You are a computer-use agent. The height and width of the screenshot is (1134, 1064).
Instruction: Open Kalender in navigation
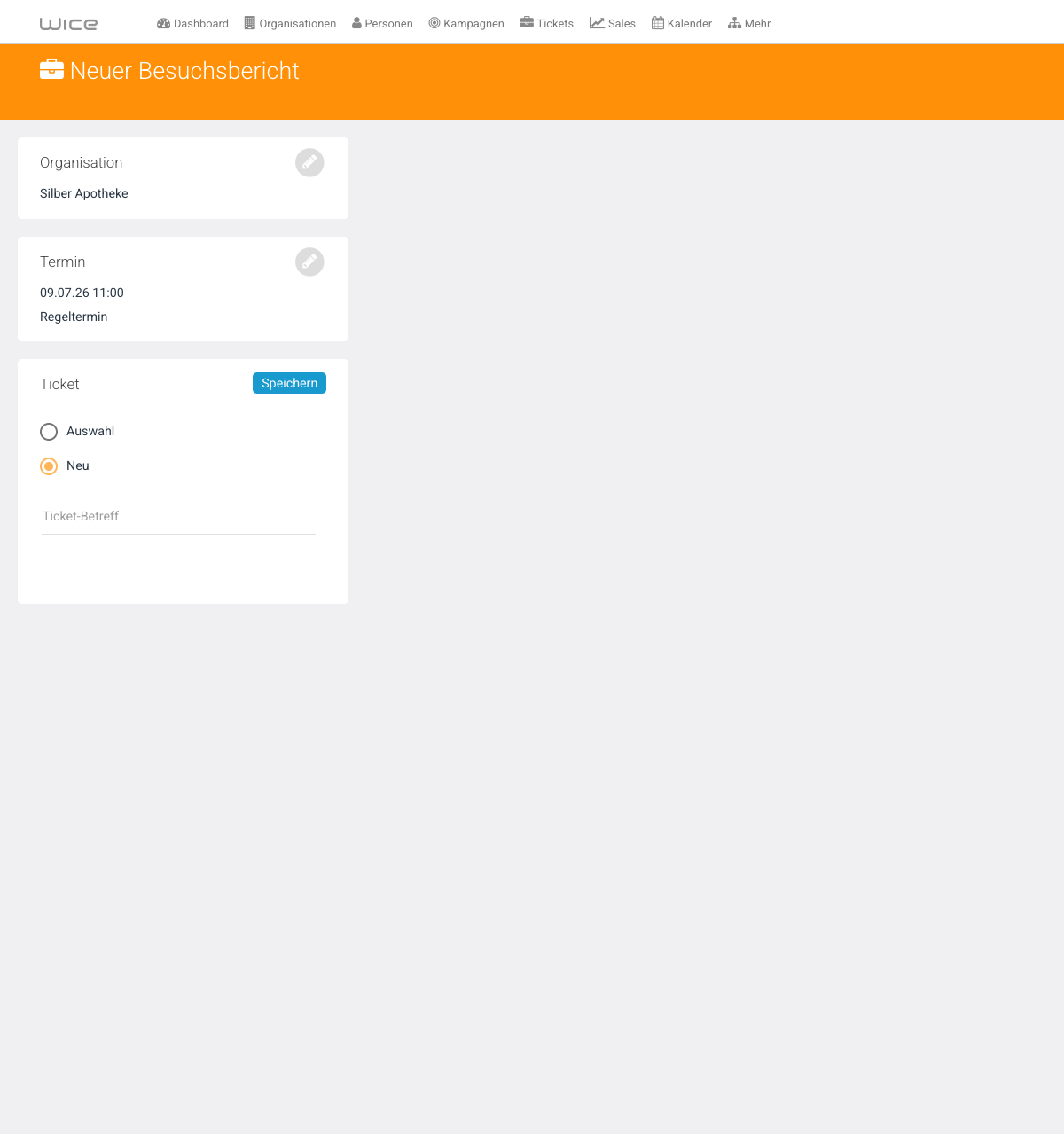(x=682, y=24)
